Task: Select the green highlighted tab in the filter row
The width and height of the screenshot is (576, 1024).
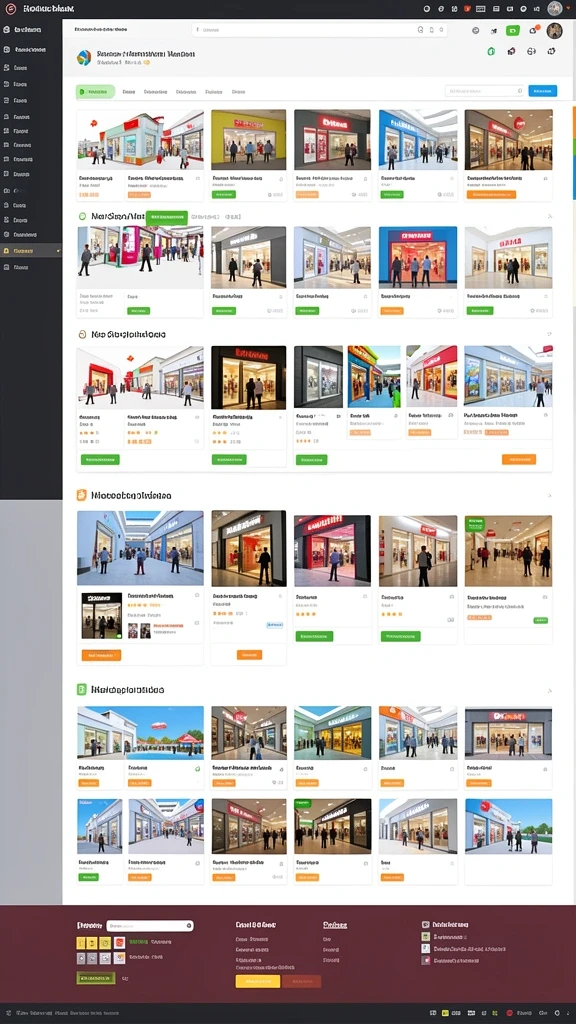Action: click(95, 91)
